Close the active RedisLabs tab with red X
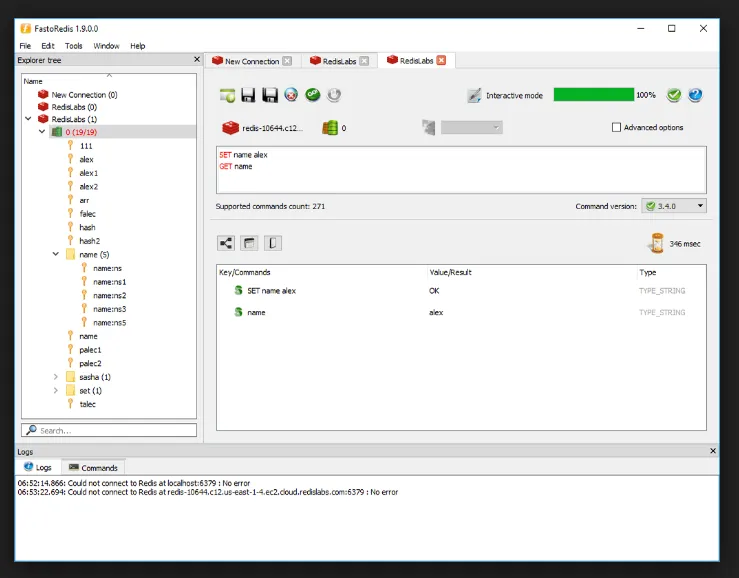Screen dimensions: 739x578 441,60
